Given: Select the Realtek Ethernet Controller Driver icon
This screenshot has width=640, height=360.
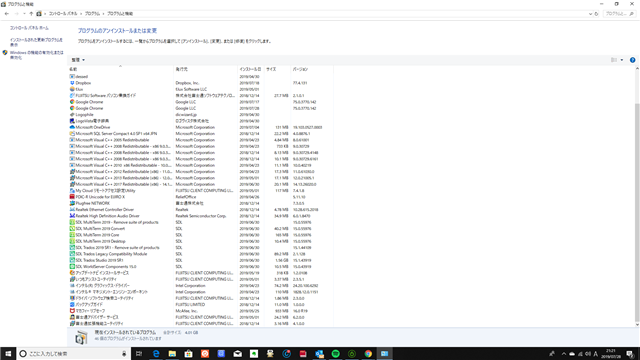Looking at the screenshot, I should (x=72, y=209).
